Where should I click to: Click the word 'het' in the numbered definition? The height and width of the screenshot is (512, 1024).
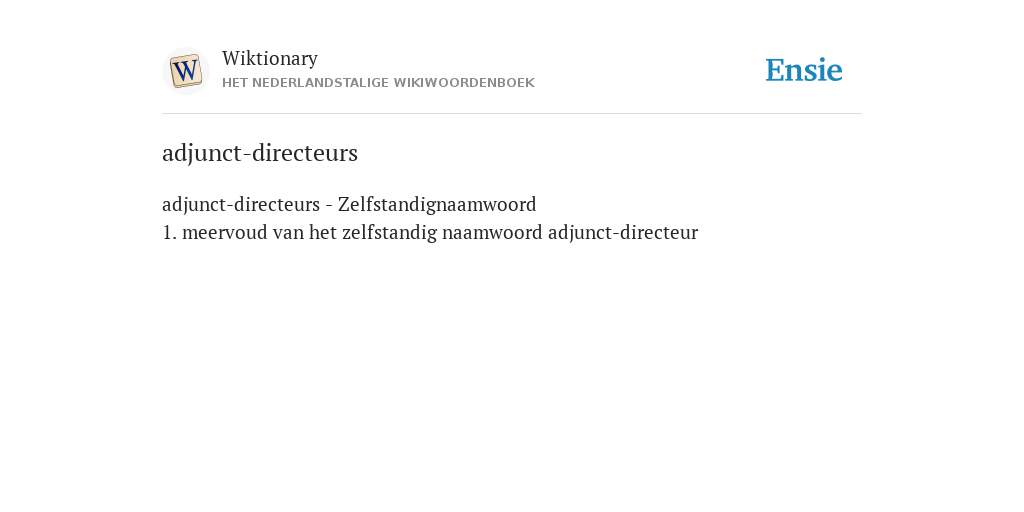[323, 232]
